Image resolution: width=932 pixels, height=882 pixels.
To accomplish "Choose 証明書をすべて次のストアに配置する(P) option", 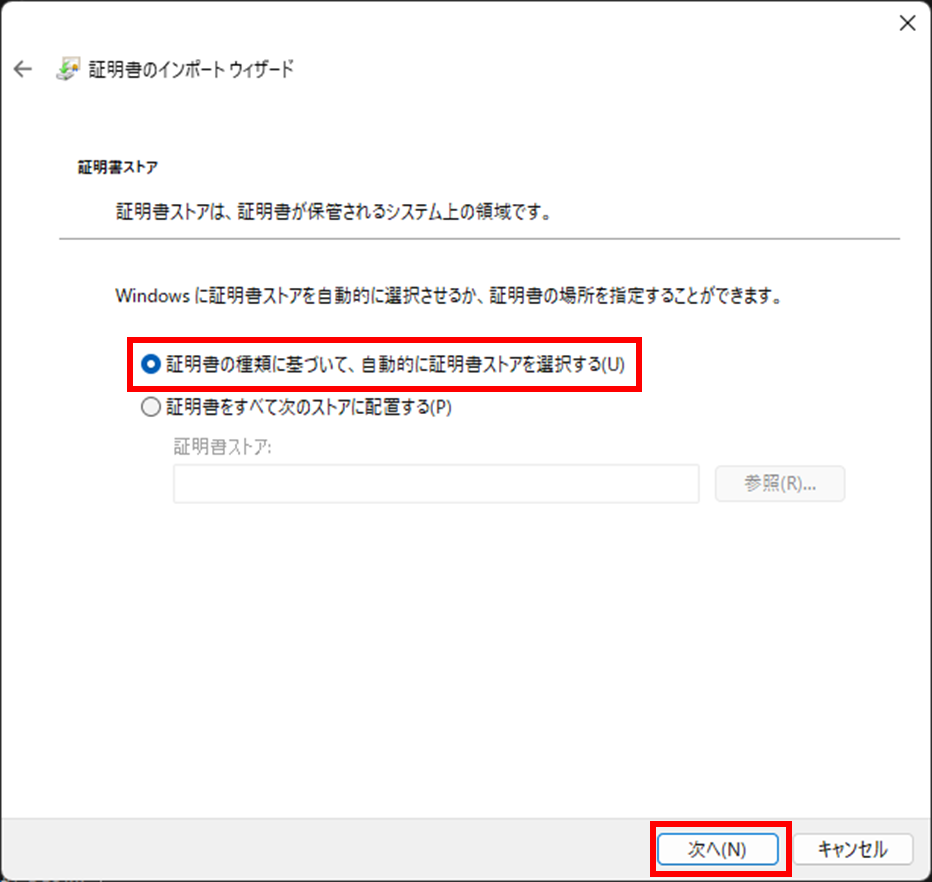I will [x=151, y=407].
